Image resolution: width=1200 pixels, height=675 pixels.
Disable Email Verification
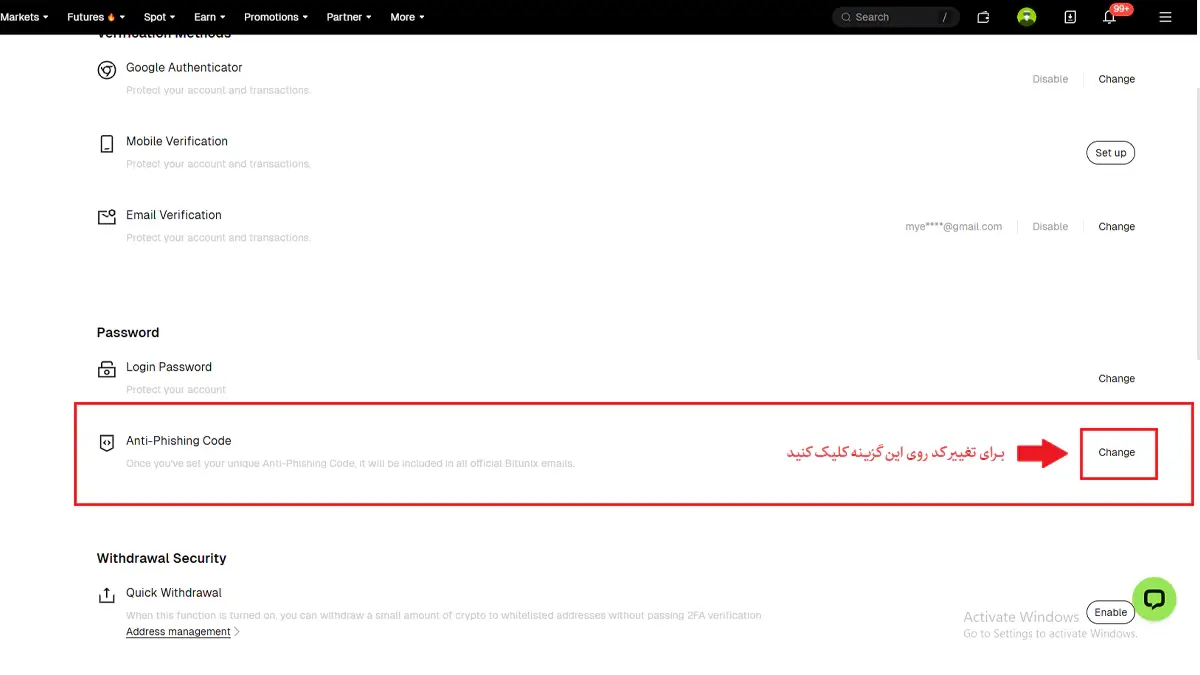[1050, 227]
